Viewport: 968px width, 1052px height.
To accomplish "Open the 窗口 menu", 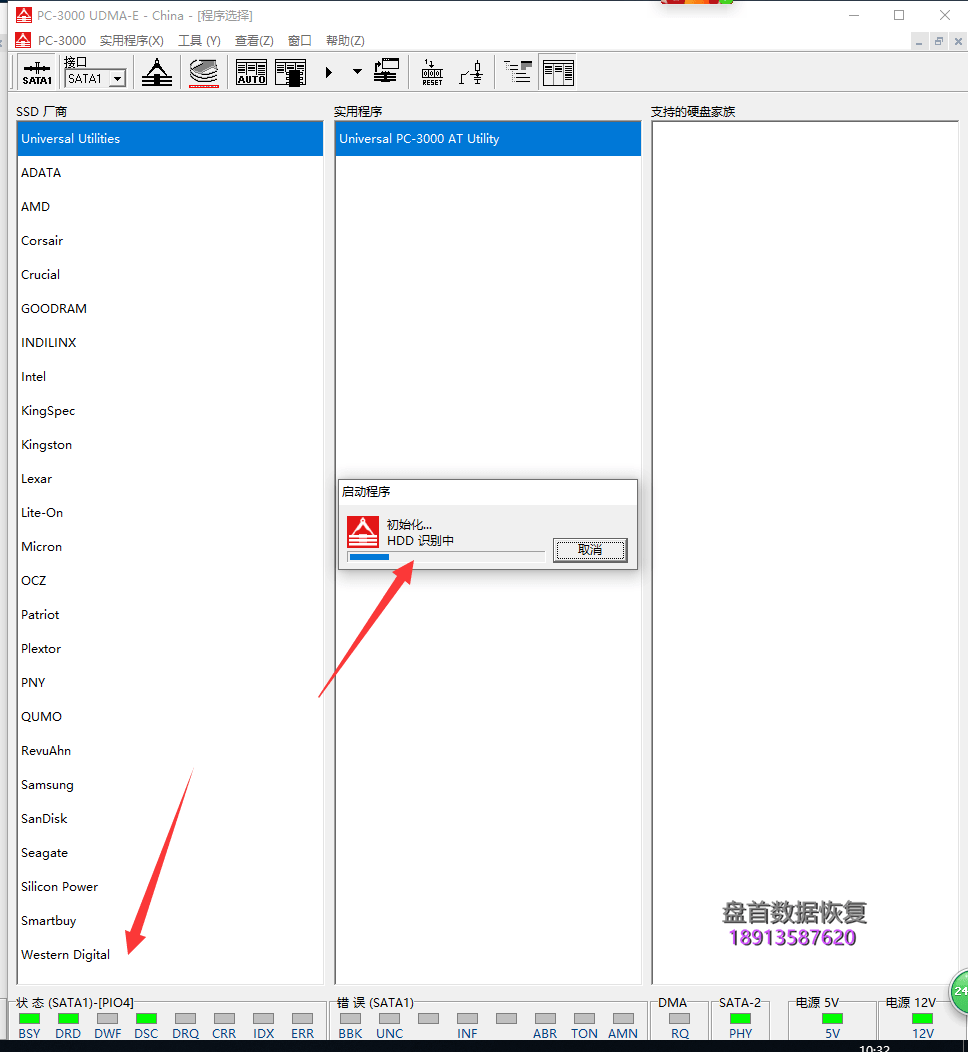I will pos(299,41).
